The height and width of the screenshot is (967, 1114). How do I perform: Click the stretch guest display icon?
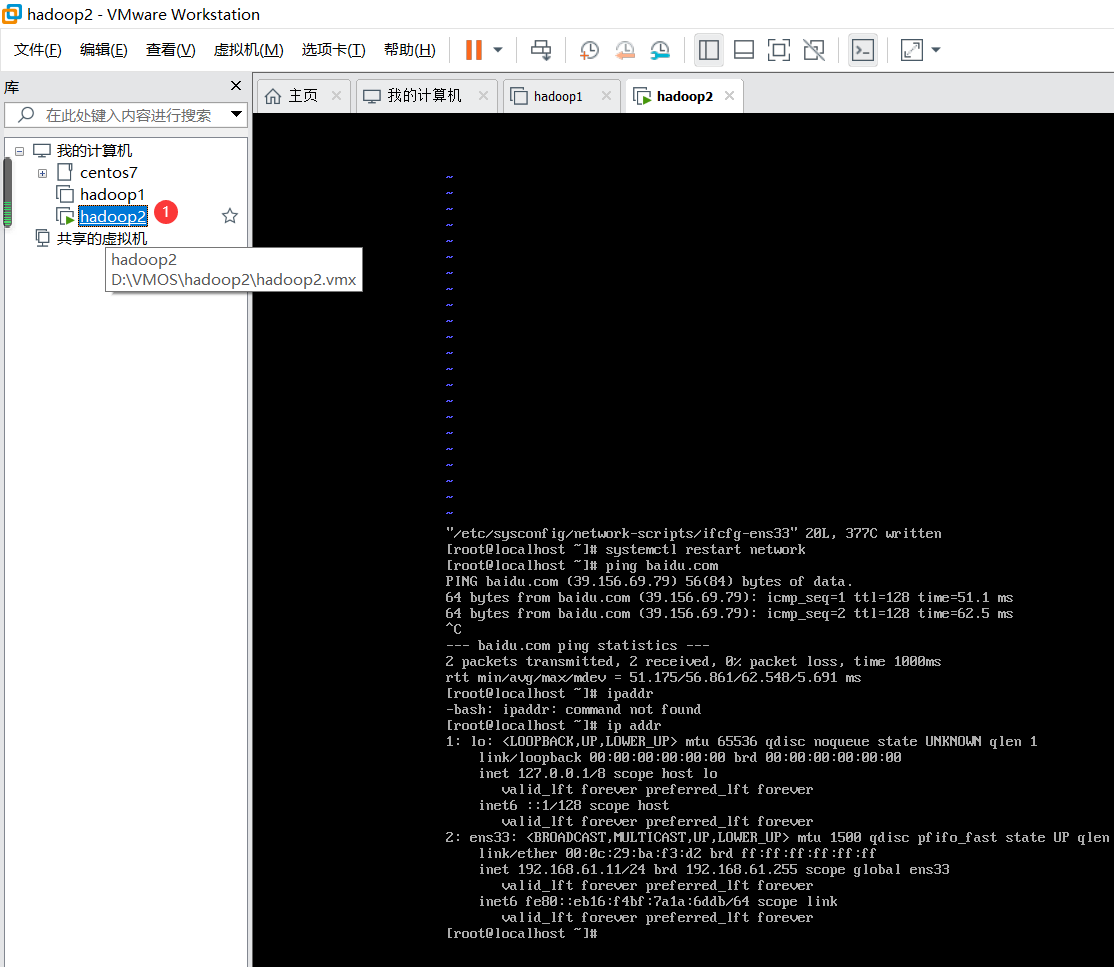pos(912,50)
